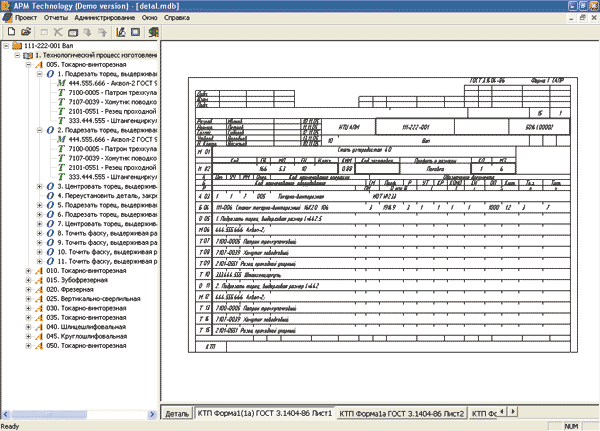Expand step 3 Центровать торец
600x431 pixels.
point(39,187)
